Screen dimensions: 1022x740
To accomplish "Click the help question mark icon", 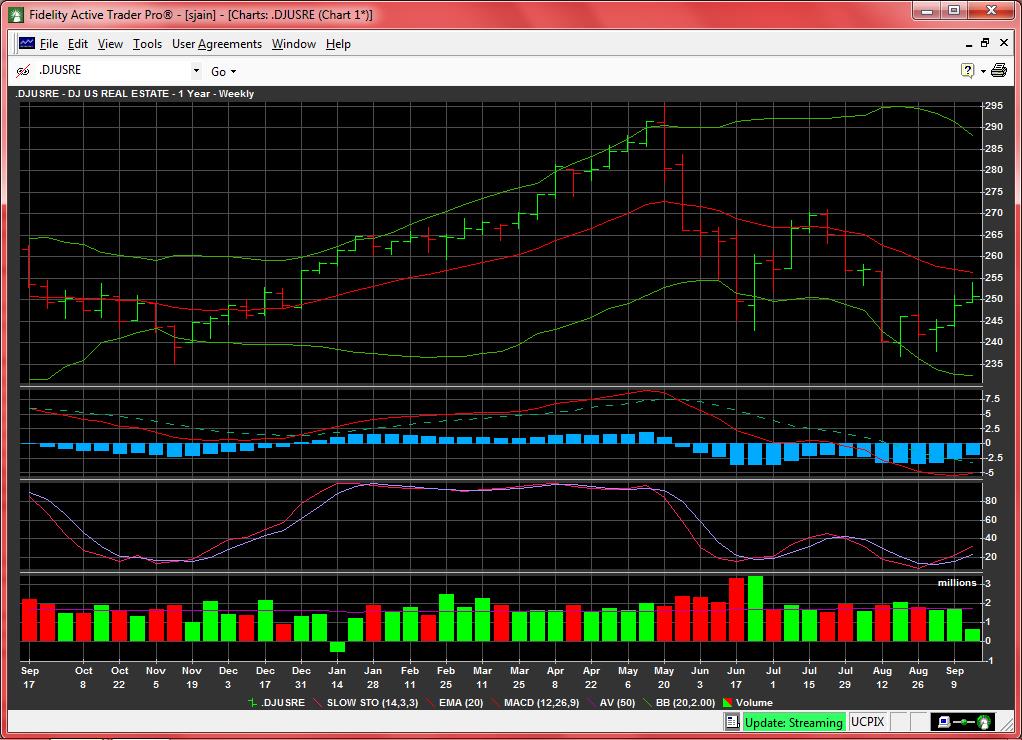I will click(967, 71).
